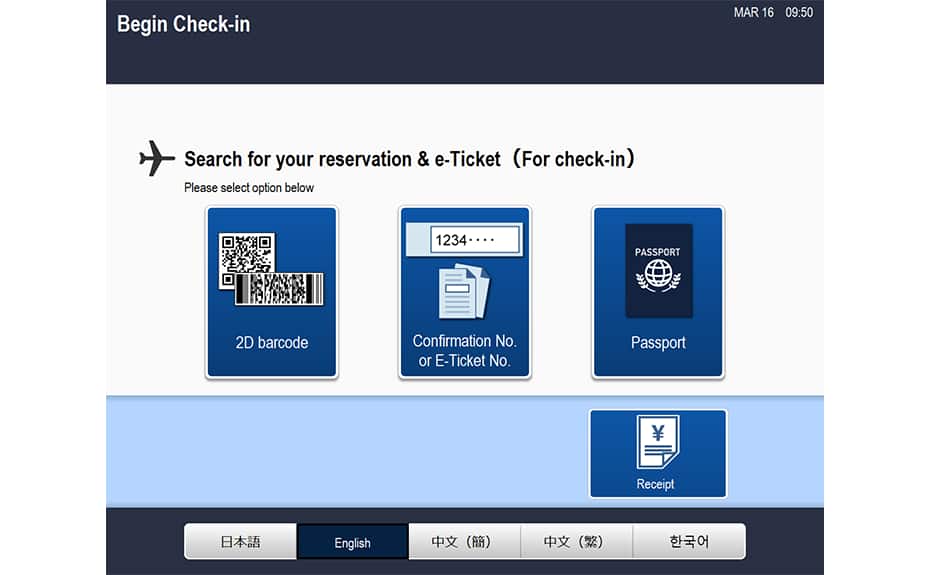Tap the QR code icon
The height and width of the screenshot is (575, 930).
tap(245, 253)
